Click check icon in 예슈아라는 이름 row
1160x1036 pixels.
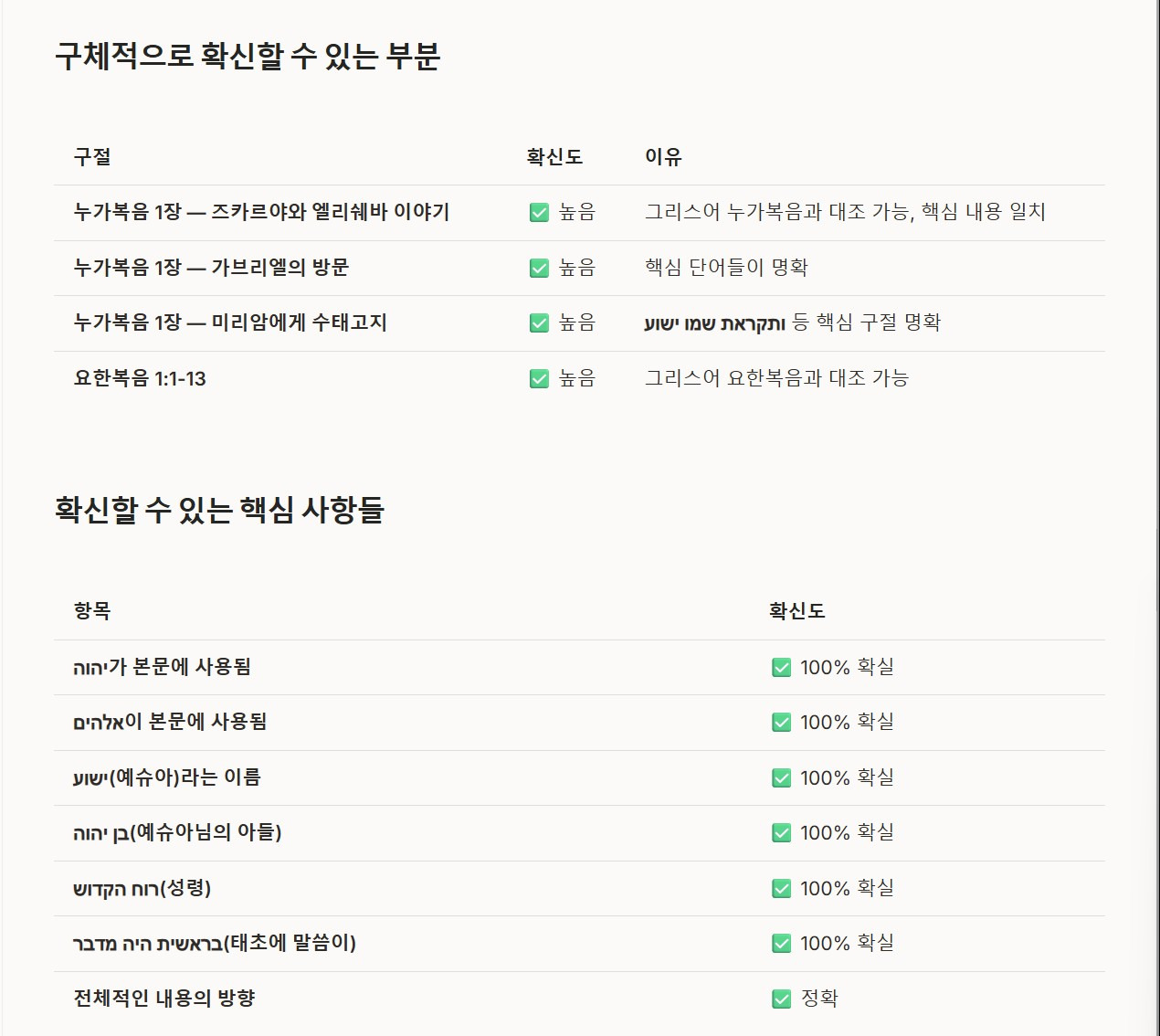(x=781, y=777)
